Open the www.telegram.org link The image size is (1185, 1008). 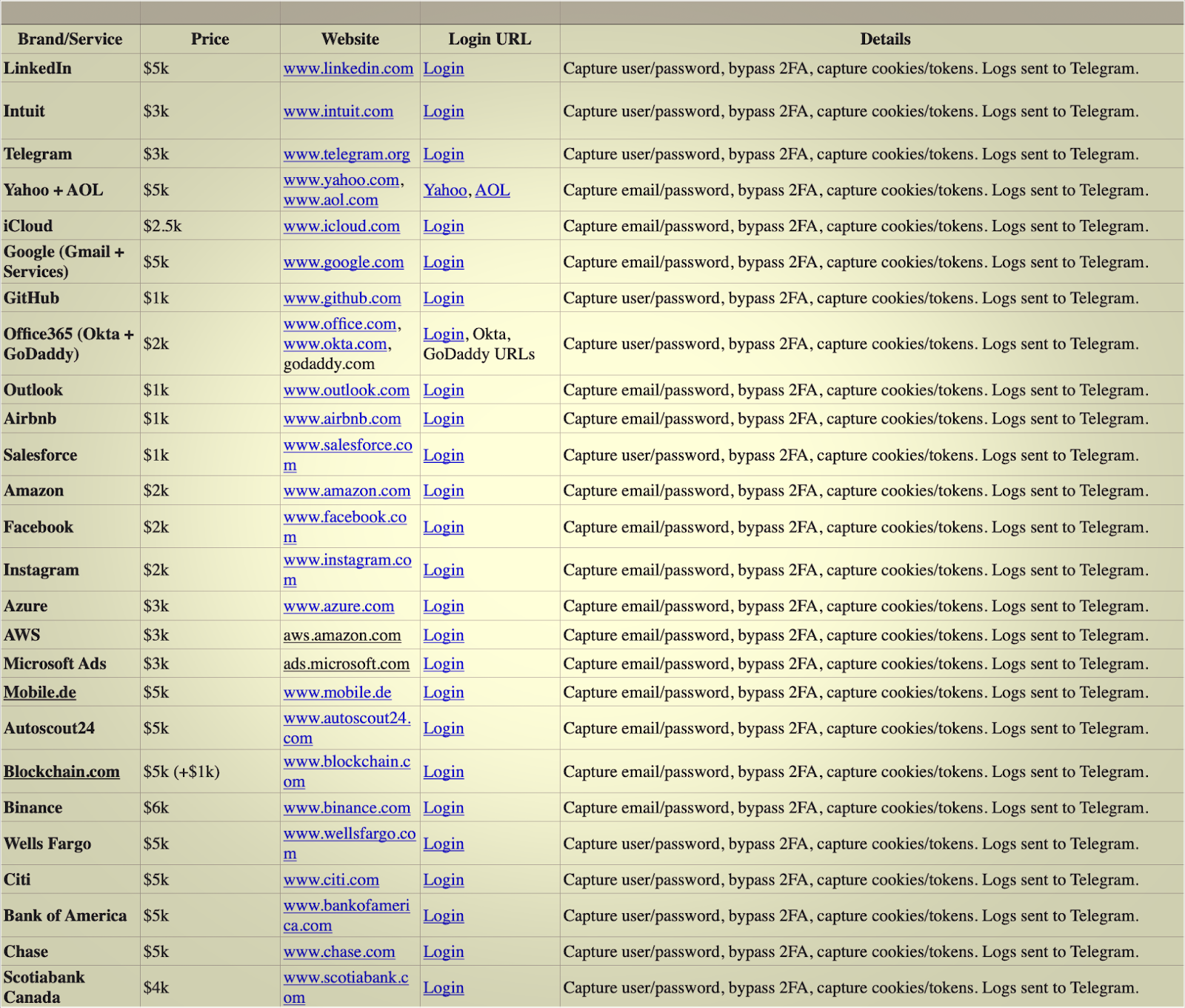347,154
